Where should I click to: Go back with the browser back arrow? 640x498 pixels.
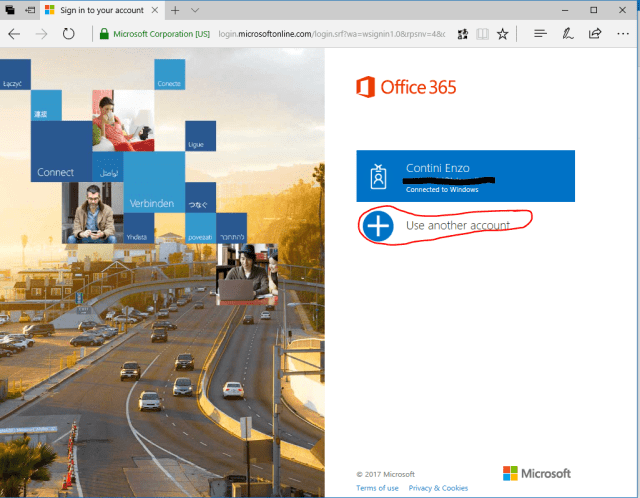tap(14, 34)
